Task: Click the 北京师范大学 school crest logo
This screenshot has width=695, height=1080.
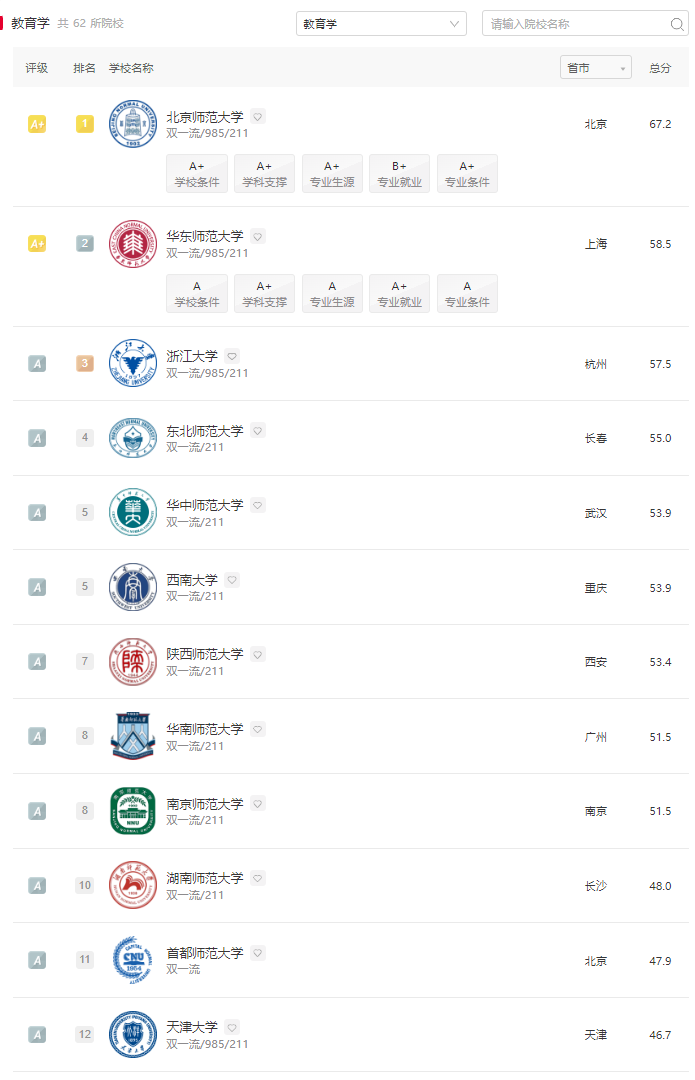Action: 132,124
